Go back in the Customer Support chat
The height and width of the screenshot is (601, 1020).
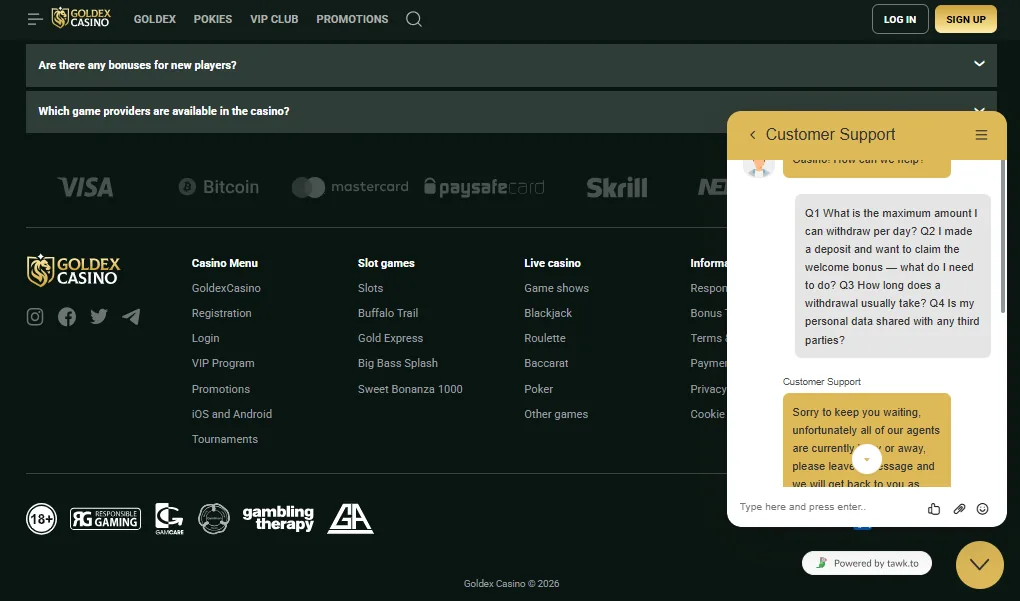[753, 135]
